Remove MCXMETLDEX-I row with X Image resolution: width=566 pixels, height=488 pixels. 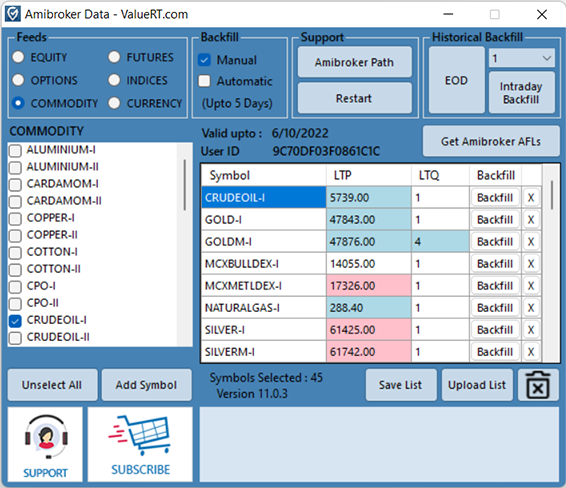[531, 286]
